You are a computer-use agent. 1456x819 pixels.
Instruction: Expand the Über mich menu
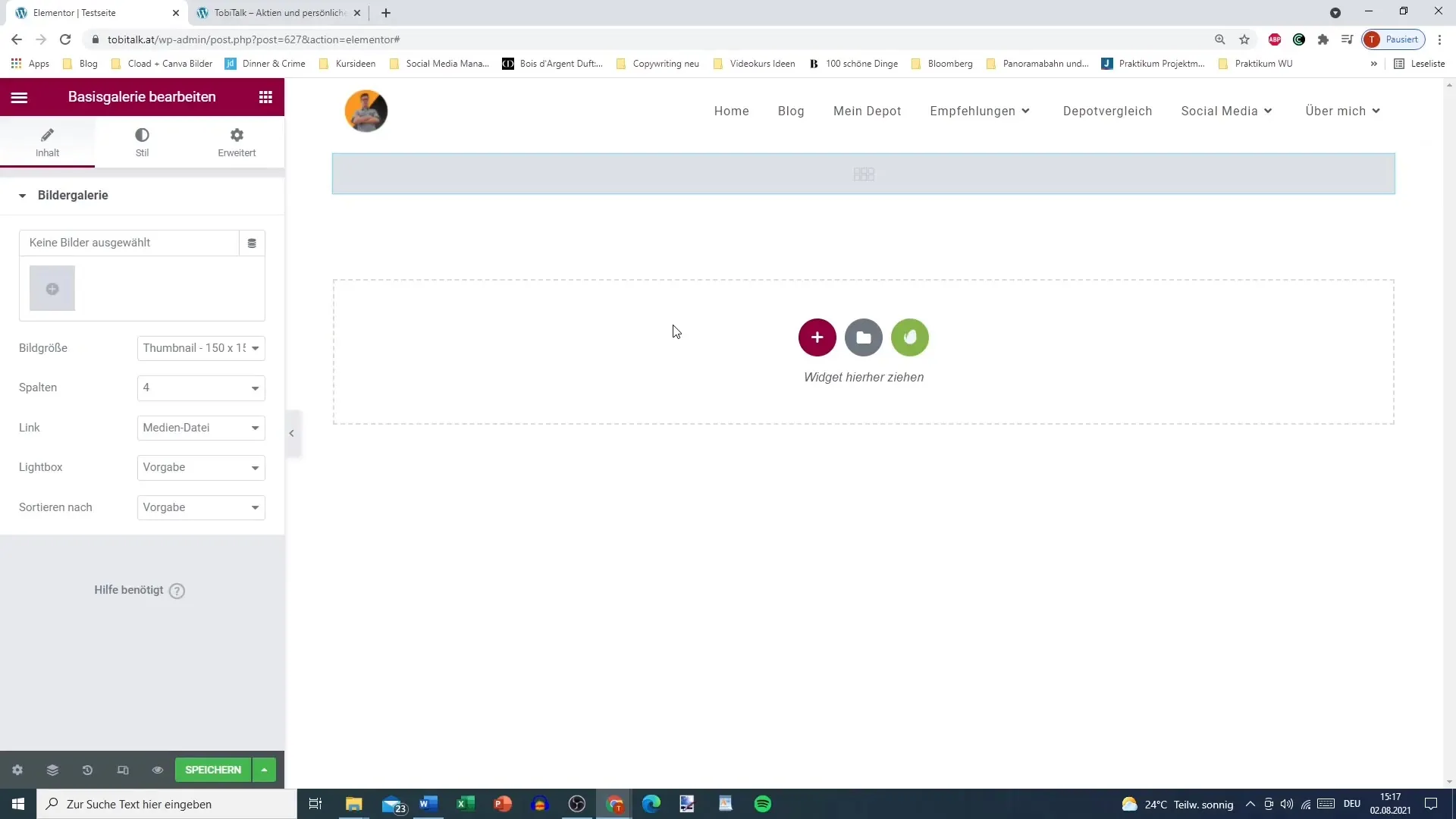click(1343, 111)
